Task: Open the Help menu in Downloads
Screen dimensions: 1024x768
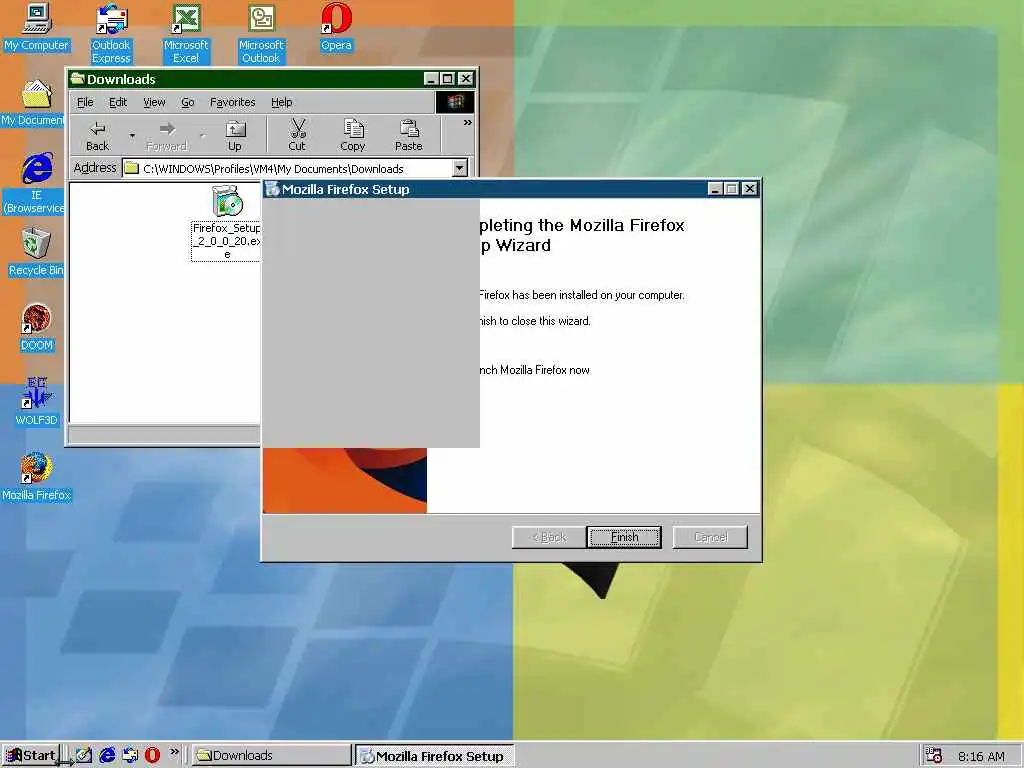Action: tap(281, 103)
